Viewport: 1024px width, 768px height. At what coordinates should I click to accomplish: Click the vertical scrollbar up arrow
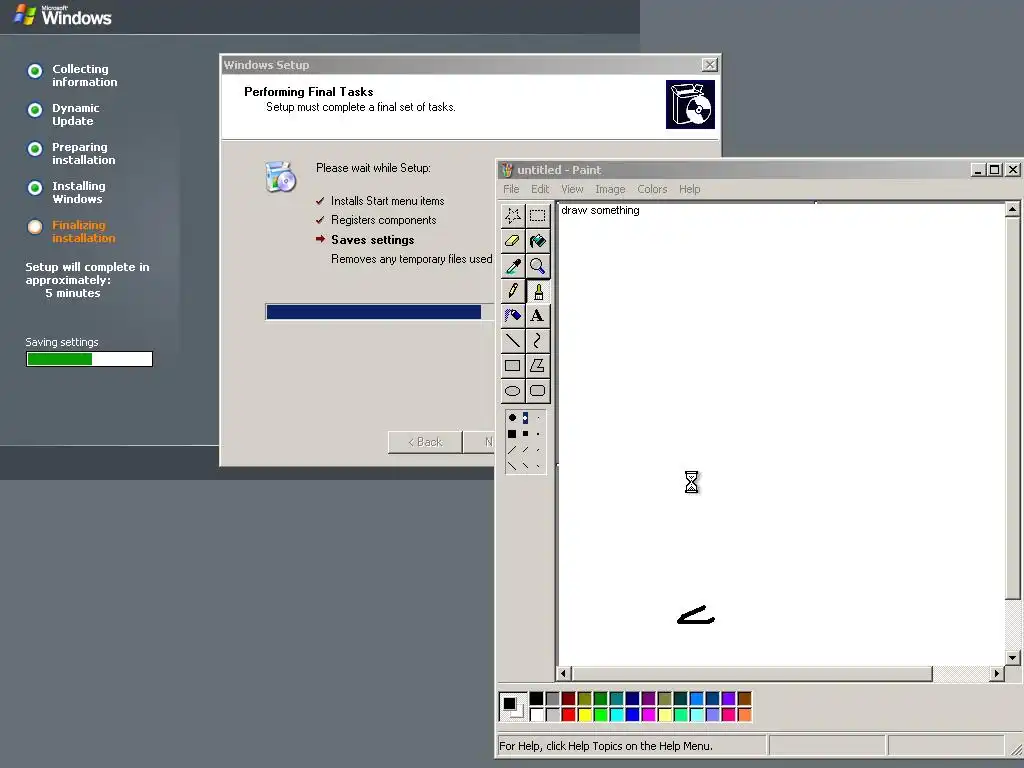(x=1012, y=210)
